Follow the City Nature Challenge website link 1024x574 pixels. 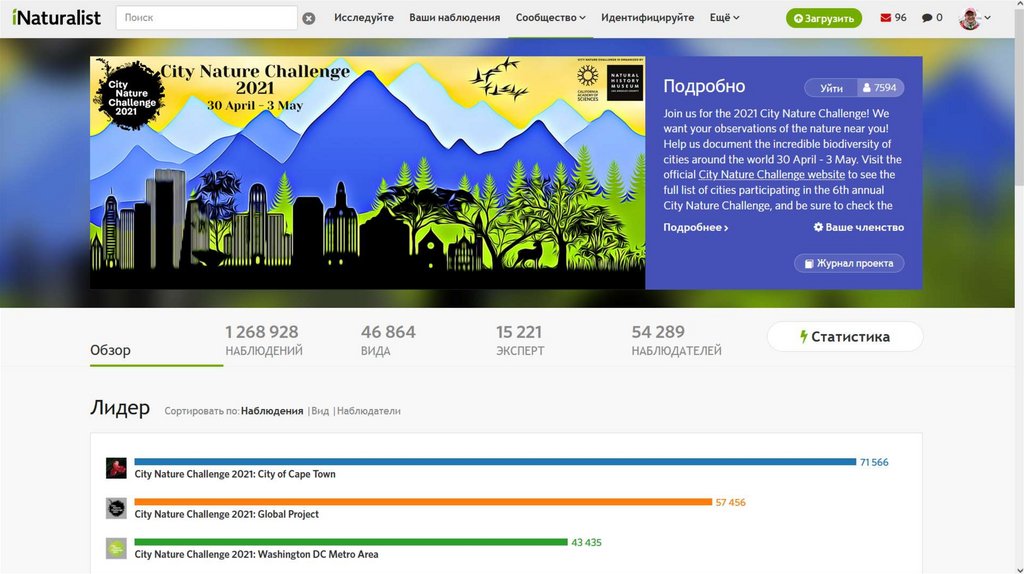click(x=771, y=174)
